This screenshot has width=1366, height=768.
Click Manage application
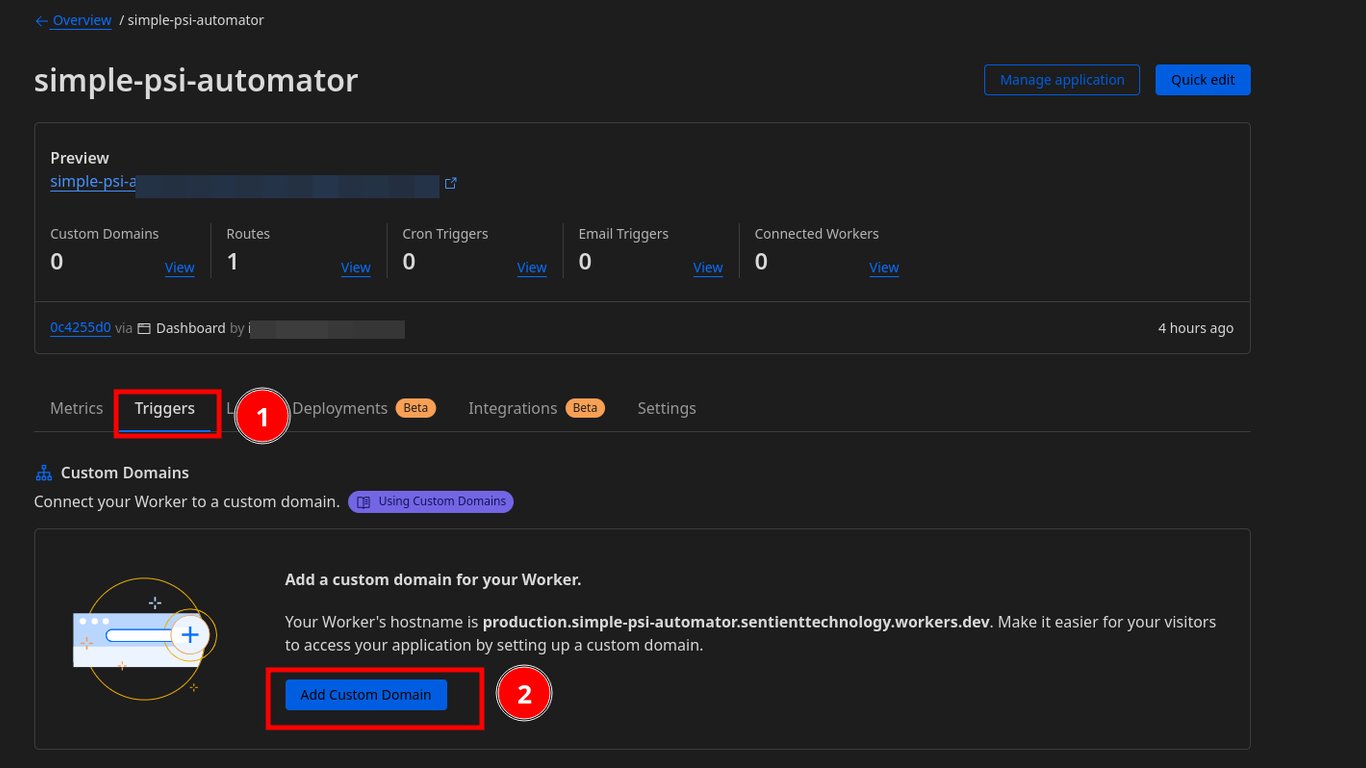tap(1062, 79)
